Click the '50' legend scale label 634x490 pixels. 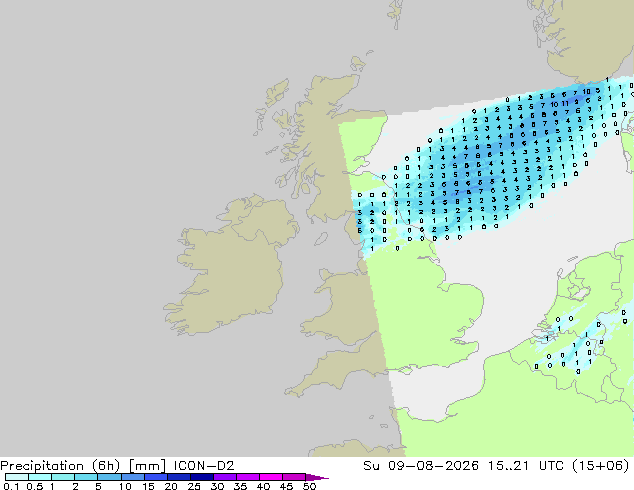click(309, 486)
